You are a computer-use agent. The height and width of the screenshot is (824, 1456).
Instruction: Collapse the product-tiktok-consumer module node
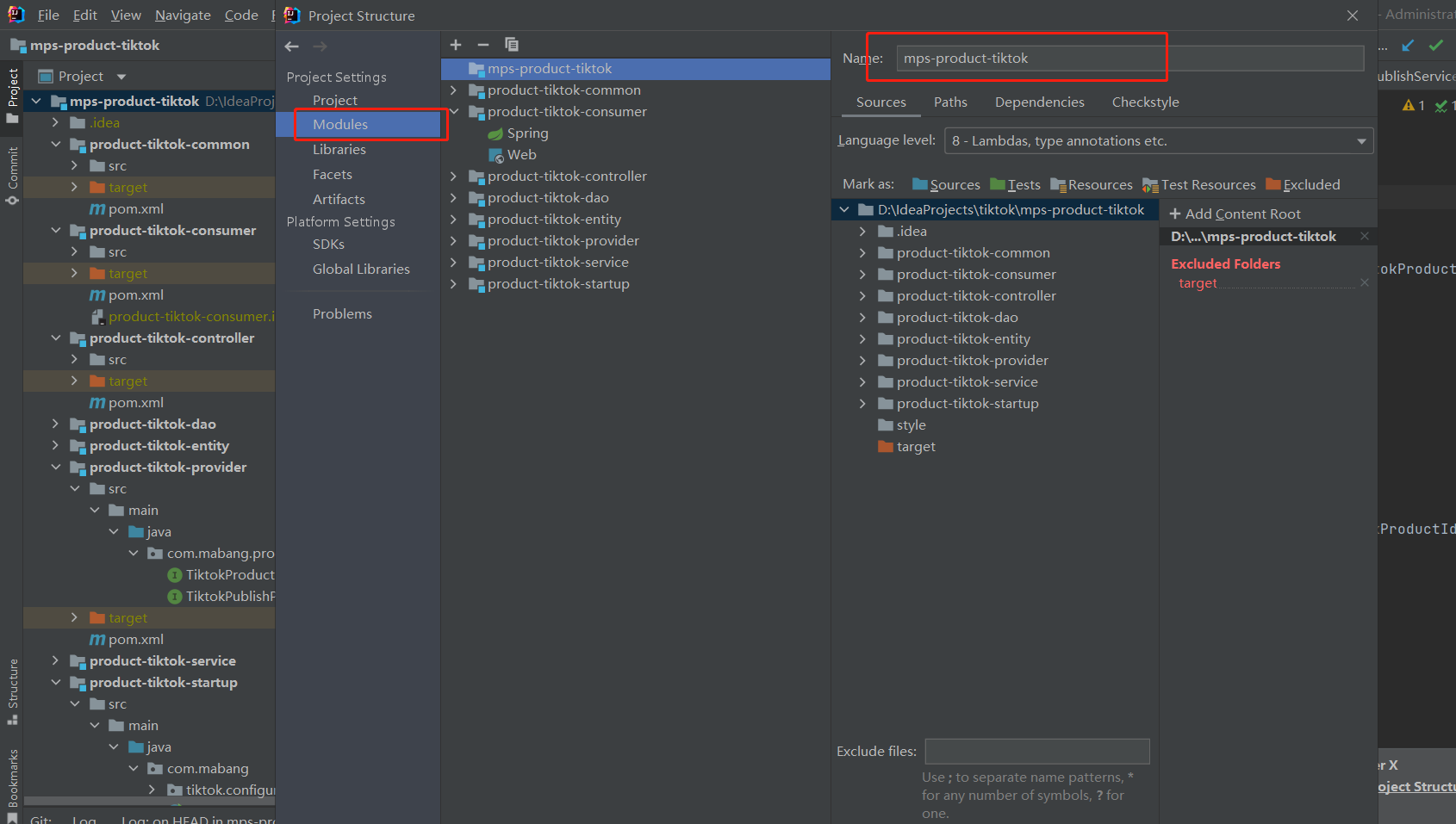[x=454, y=112]
